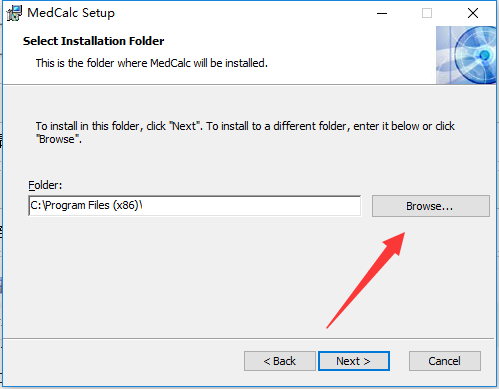Click the tip of the red arrow
Image resolution: width=499 pixels, height=389 pixels.
[403, 234]
